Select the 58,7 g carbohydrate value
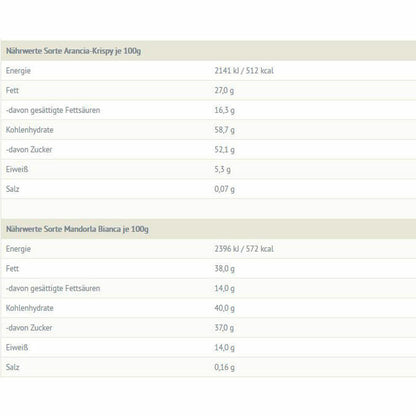Viewport: 416px width, 416px height. coord(224,130)
